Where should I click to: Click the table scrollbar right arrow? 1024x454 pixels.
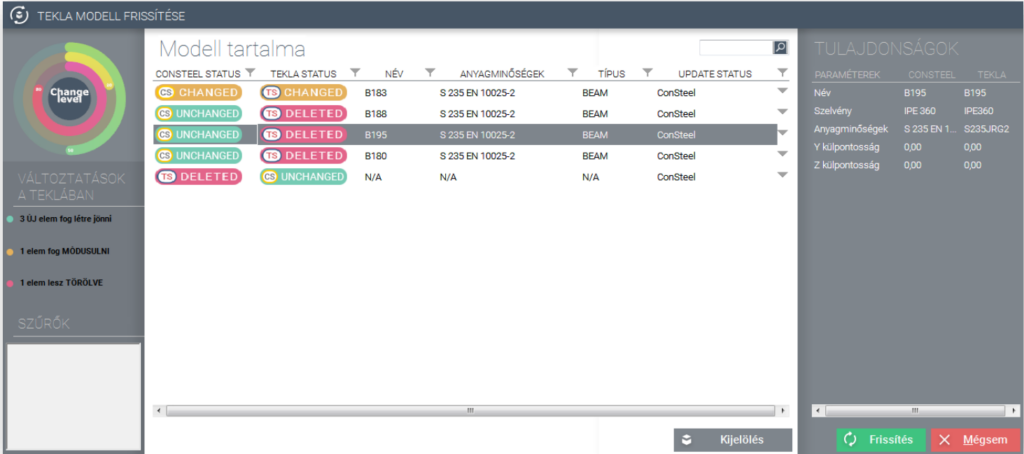click(784, 411)
